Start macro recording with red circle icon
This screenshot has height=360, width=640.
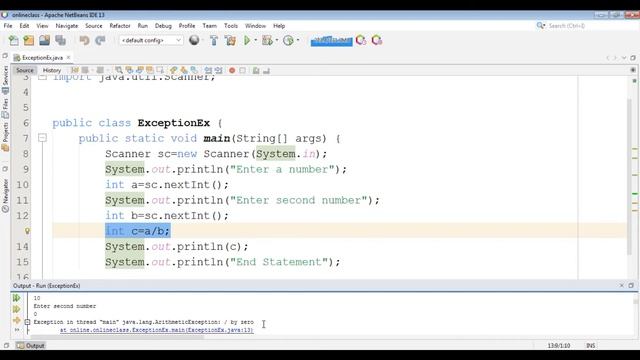pyautogui.click(x=232, y=70)
